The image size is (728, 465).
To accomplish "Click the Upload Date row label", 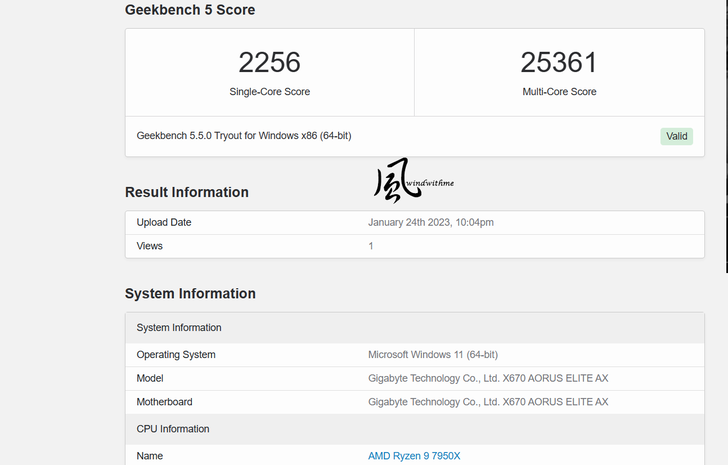I will pos(164,222).
